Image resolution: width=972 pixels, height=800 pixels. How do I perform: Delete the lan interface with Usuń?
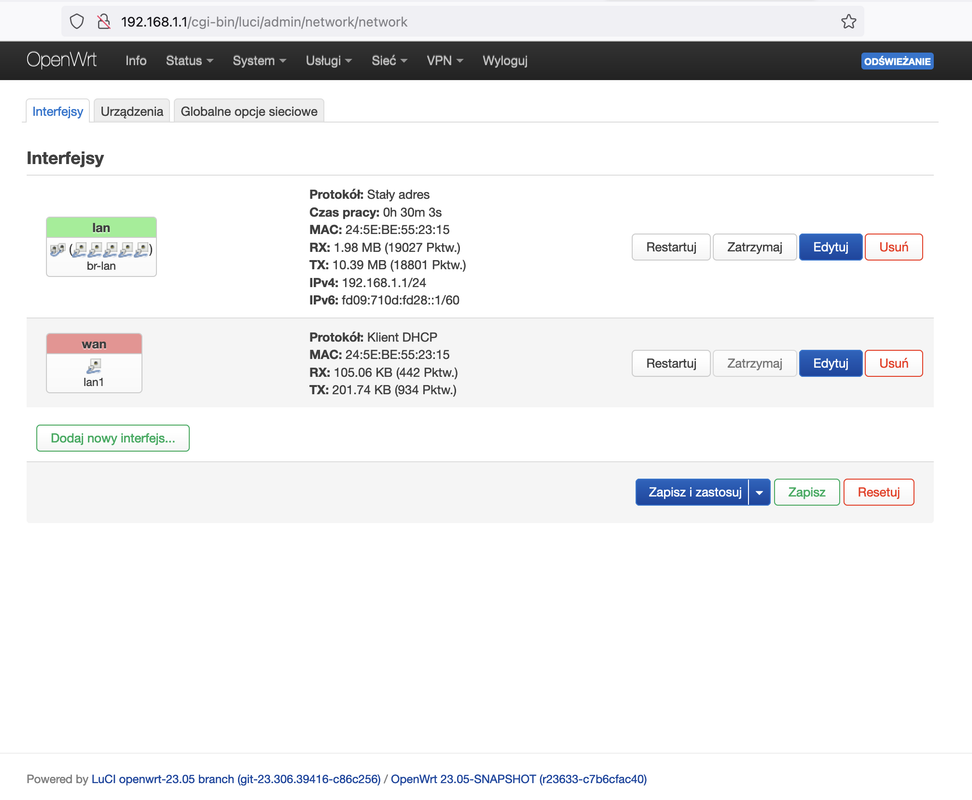point(894,247)
